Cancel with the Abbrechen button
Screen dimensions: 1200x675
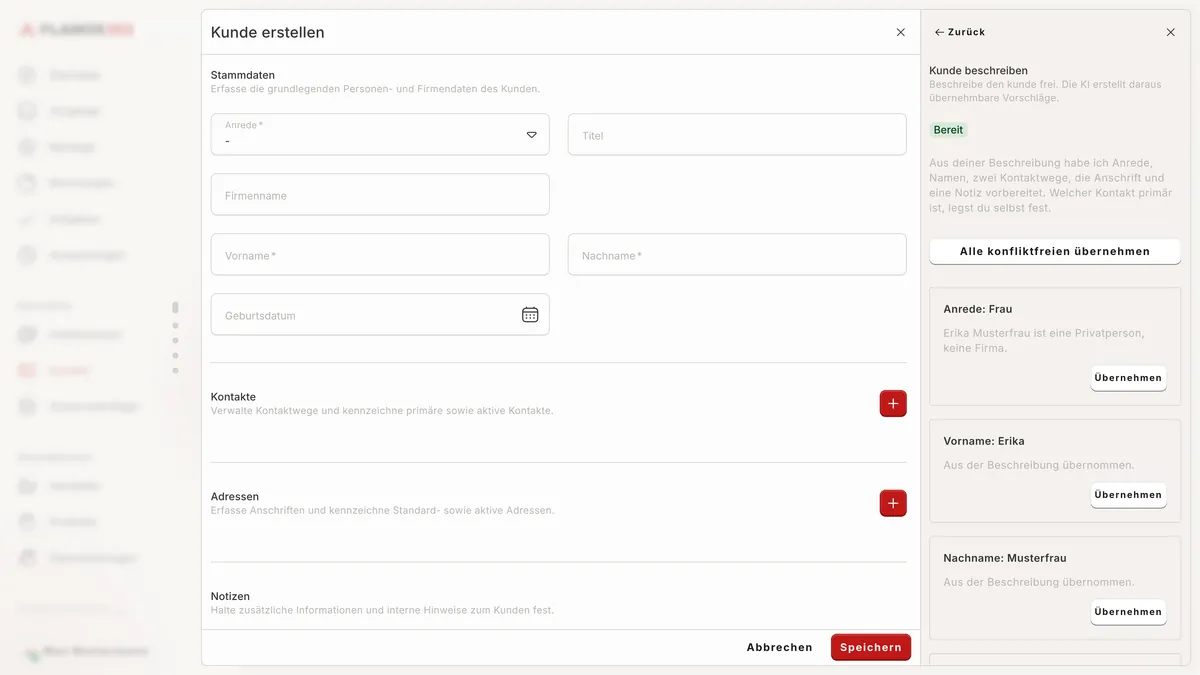[x=779, y=647]
